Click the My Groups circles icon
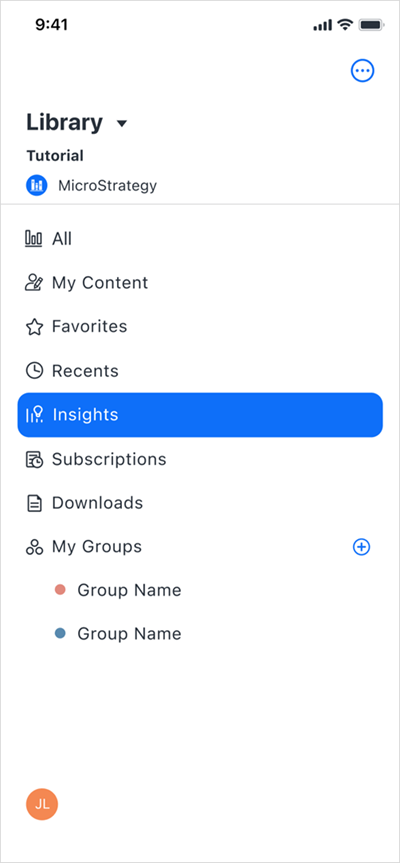400x863 pixels. pos(34,547)
